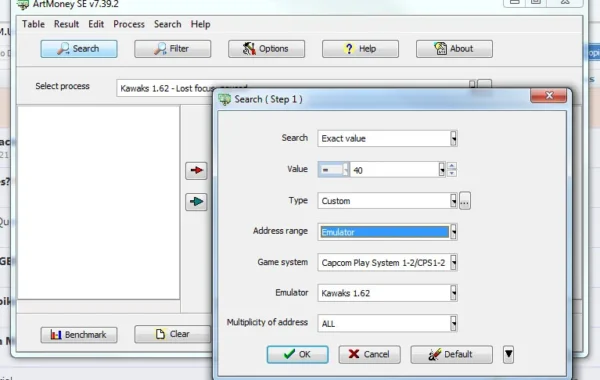The width and height of the screenshot is (600, 380).
Task: Click the black down-arrow expand options button
Action: coord(508,354)
